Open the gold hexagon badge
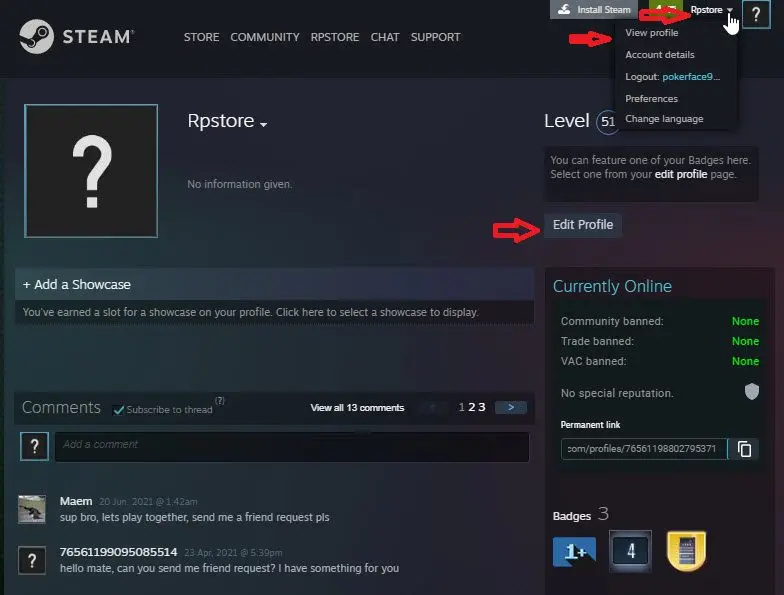784x595 pixels. 686,550
